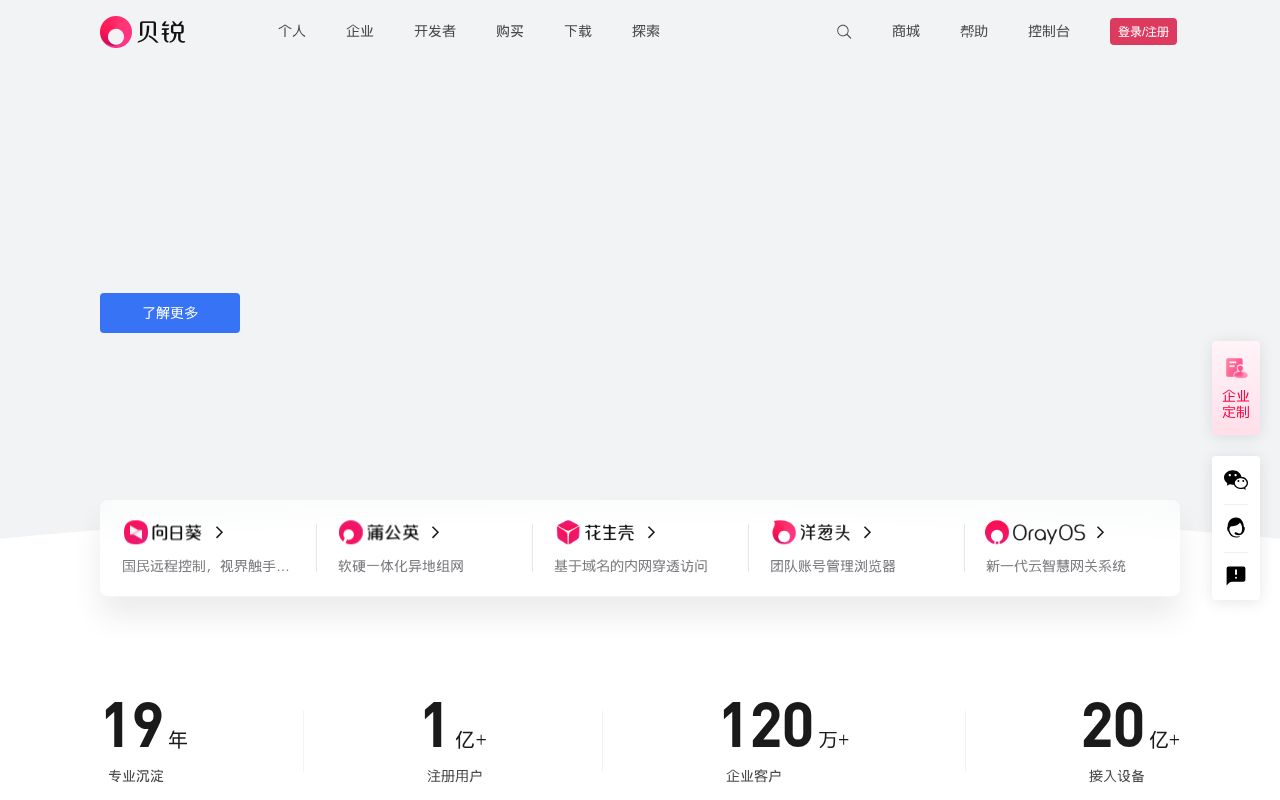Click the 接入设备 statistic label
This screenshot has height=800, width=1280.
[1117, 776]
